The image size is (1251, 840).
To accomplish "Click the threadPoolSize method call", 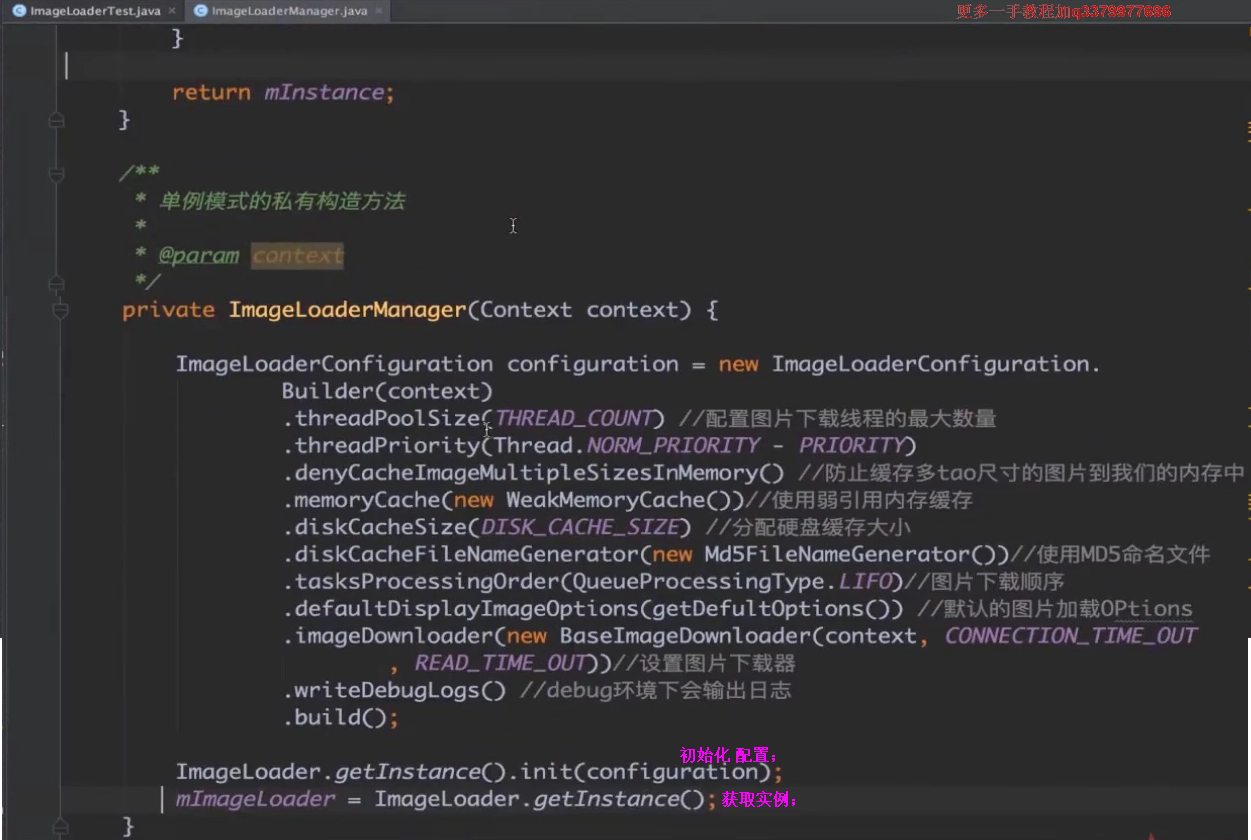I will [x=388, y=418].
